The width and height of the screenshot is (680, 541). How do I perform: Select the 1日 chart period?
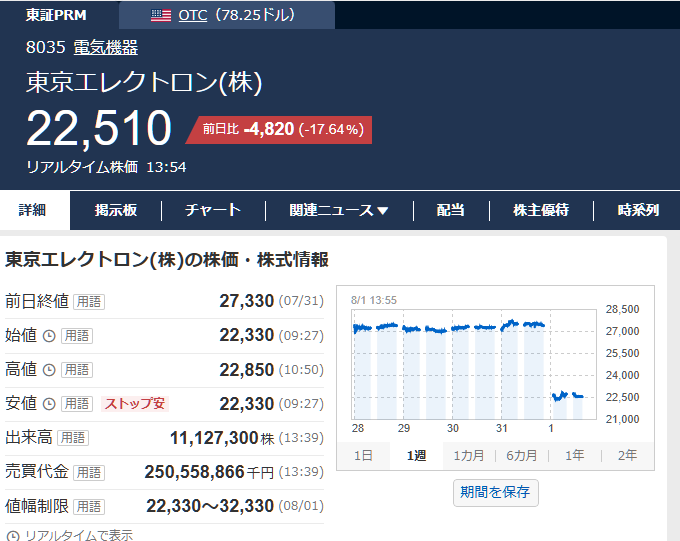pyautogui.click(x=363, y=456)
